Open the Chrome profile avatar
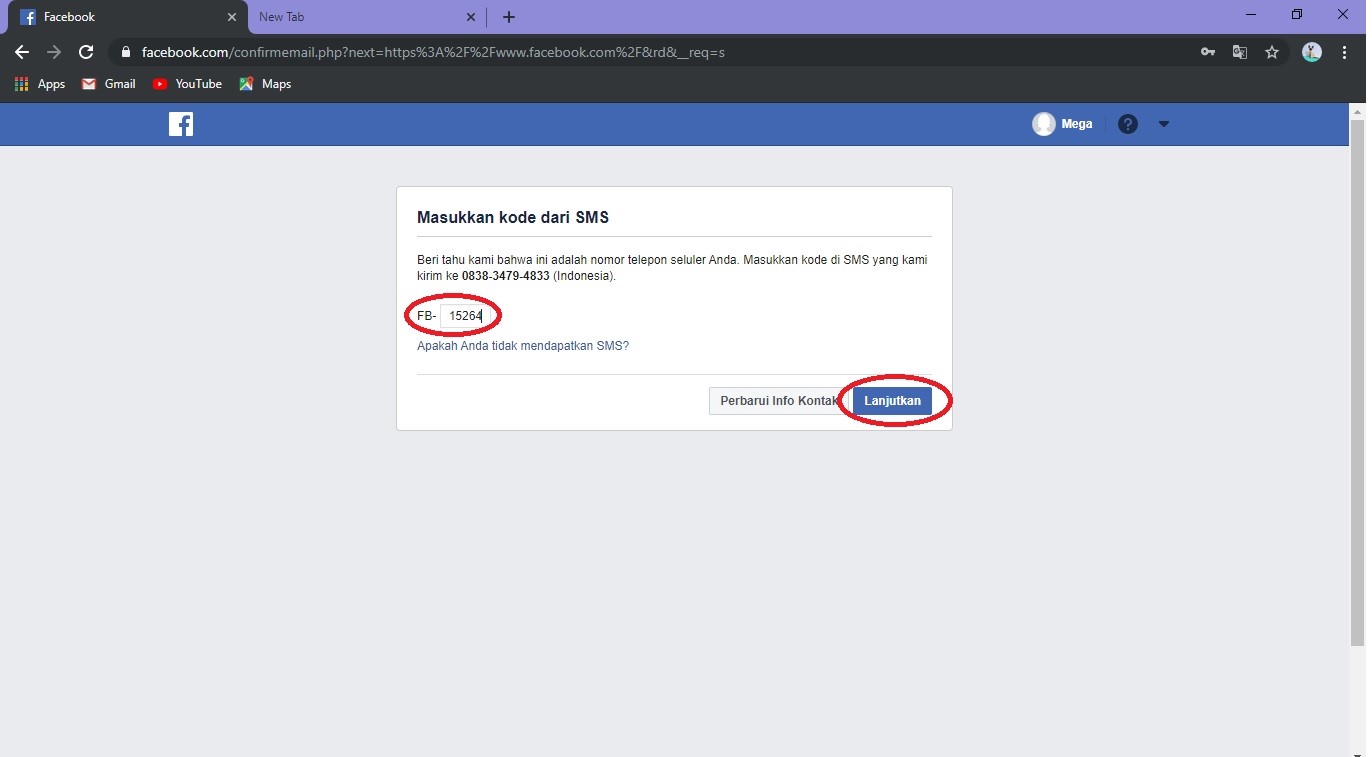This screenshot has width=1372, height=757. (1312, 52)
